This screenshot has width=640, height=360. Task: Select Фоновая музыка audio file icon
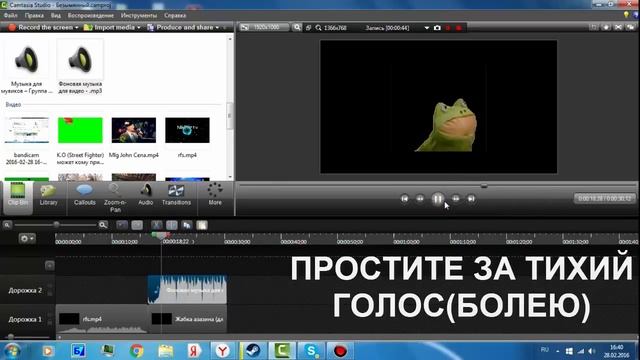coord(80,59)
